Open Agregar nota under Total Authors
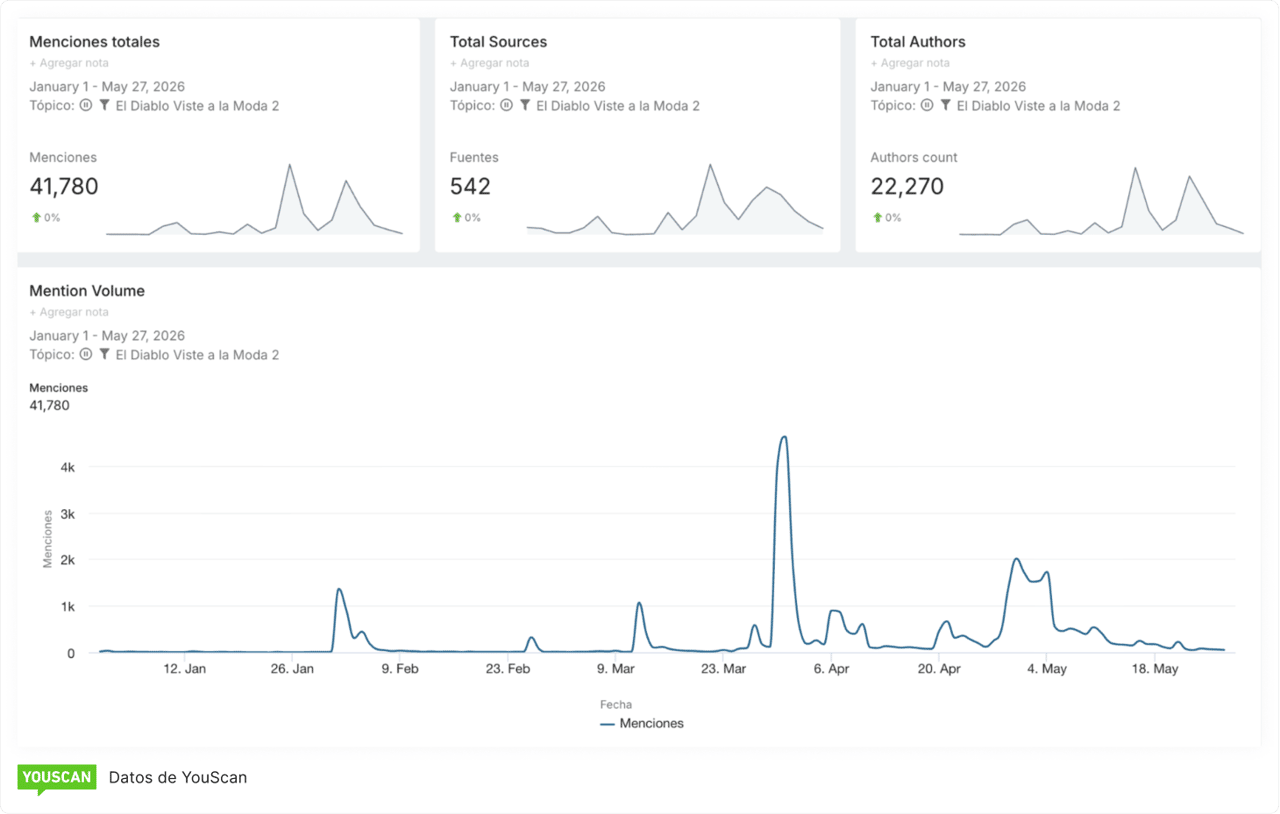The width and height of the screenshot is (1280, 814). coord(910,63)
